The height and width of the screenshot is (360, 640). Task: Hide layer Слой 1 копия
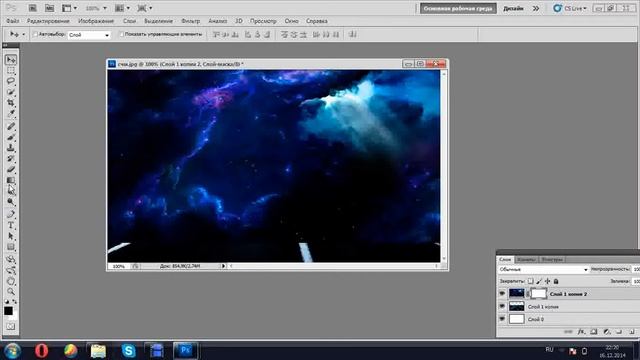pyautogui.click(x=502, y=306)
